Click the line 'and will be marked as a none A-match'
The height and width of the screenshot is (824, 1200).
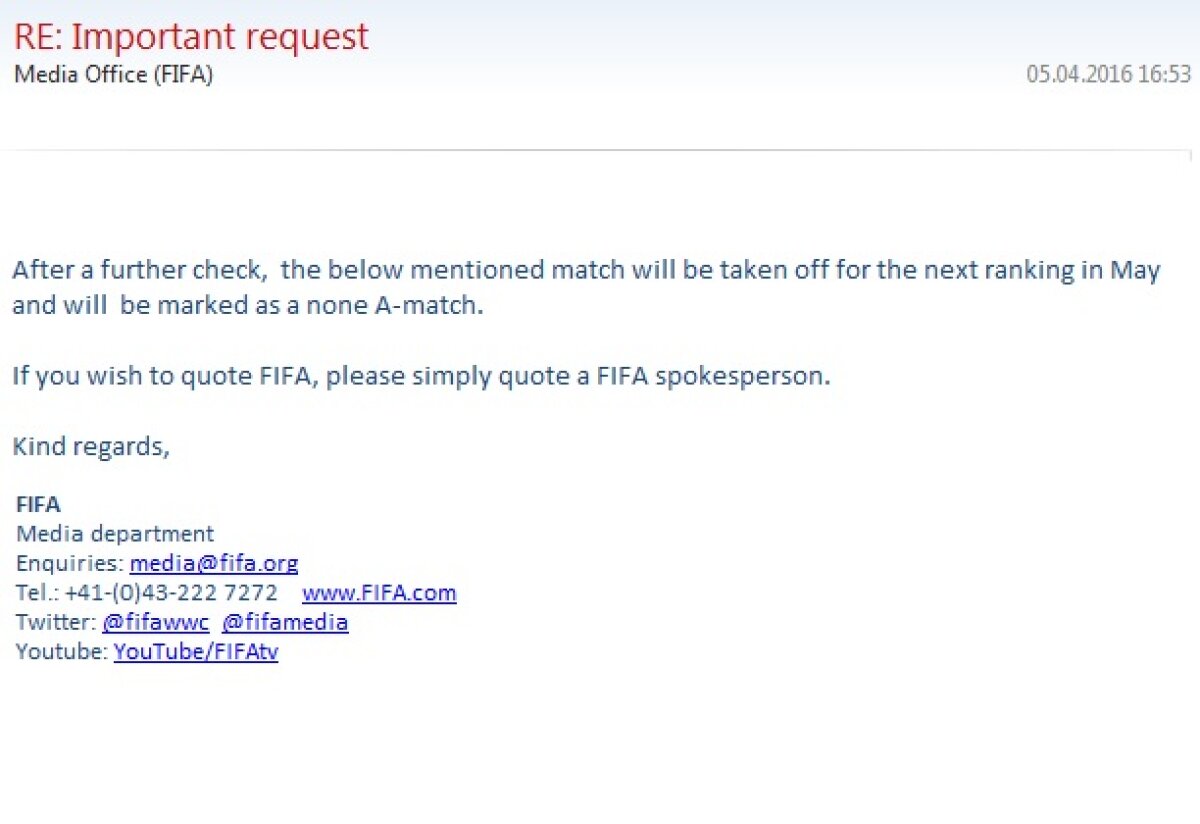(247, 306)
